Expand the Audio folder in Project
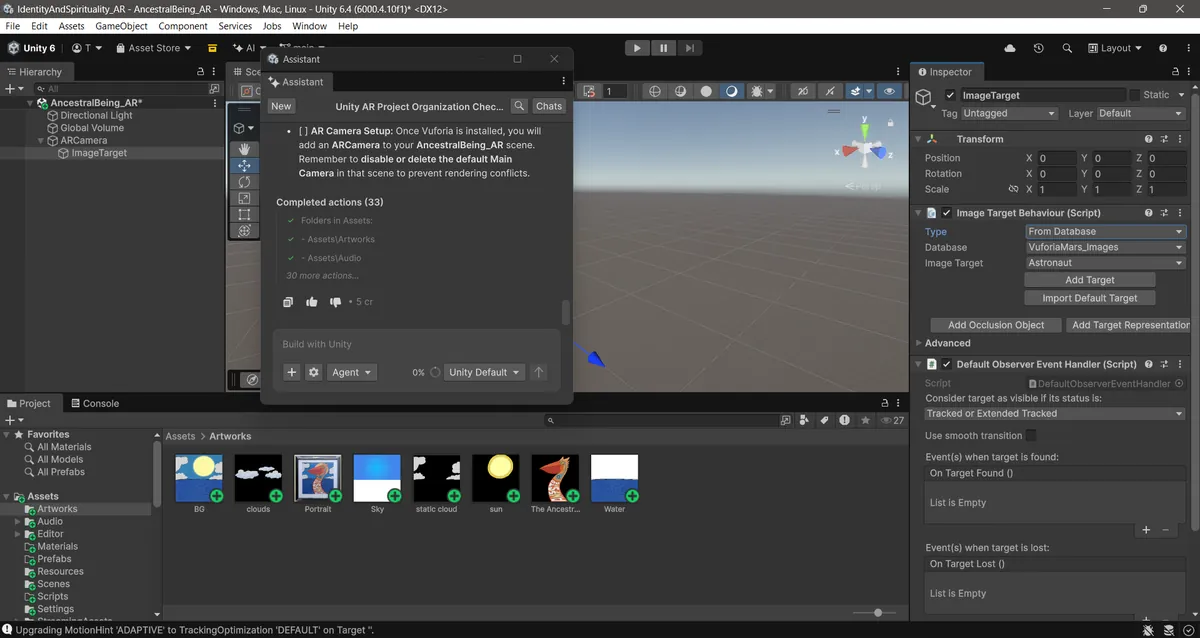Viewport: 1200px width, 638px height. (17, 522)
